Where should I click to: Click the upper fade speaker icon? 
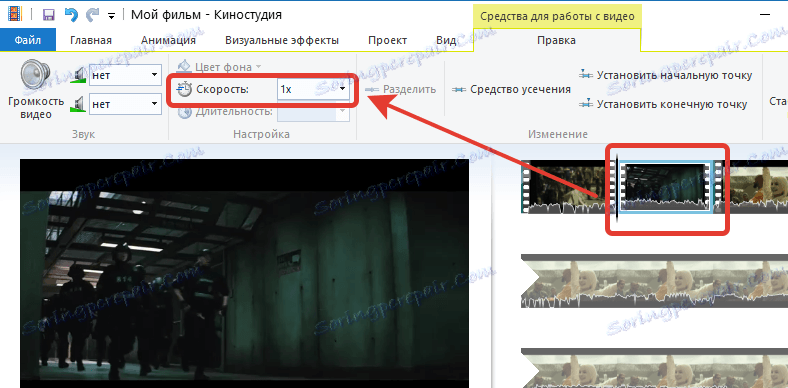pos(79,75)
